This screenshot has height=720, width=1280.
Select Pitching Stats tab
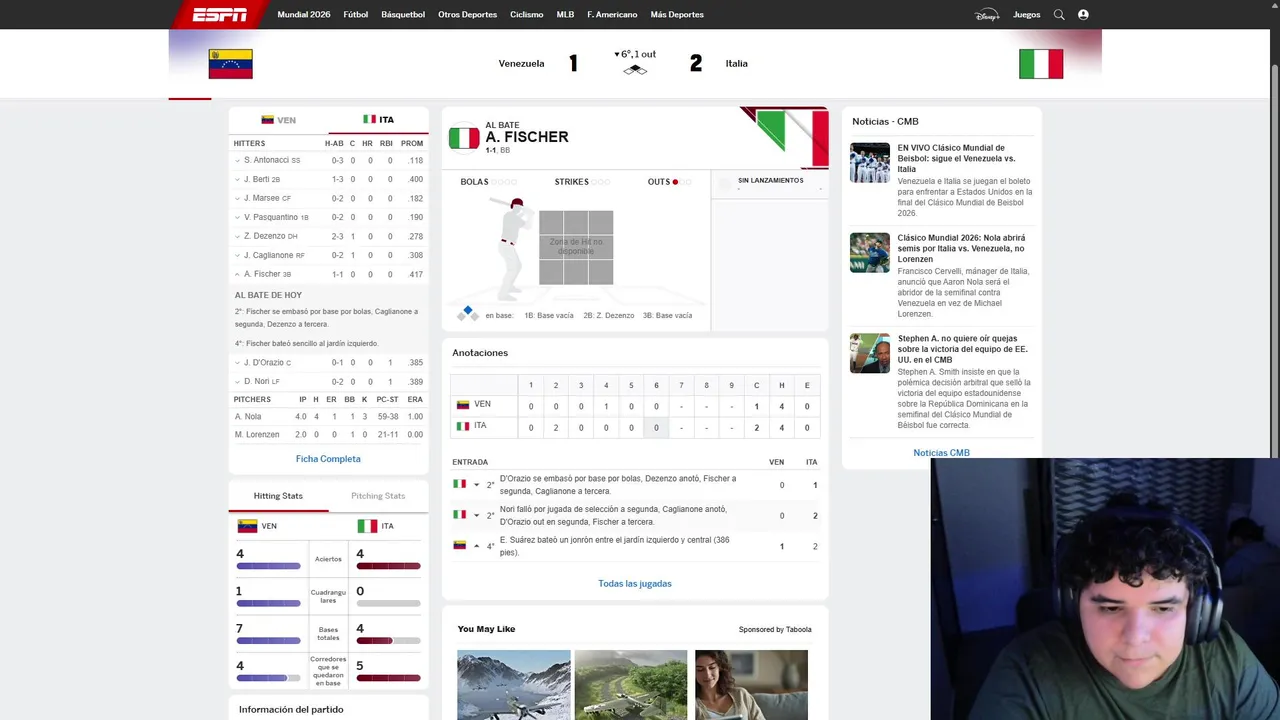point(378,496)
